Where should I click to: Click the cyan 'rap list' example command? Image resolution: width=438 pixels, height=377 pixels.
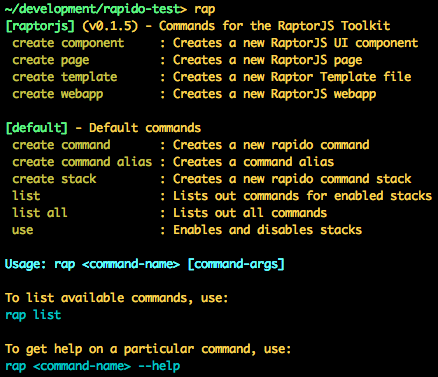[33, 315]
